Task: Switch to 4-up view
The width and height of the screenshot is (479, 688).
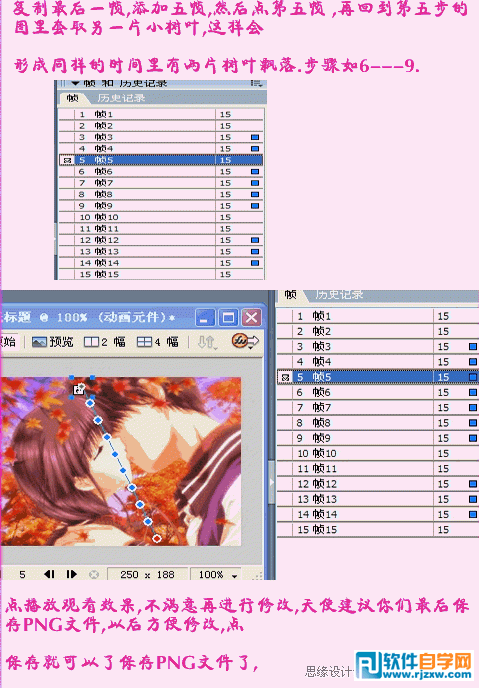Action: [x=157, y=341]
